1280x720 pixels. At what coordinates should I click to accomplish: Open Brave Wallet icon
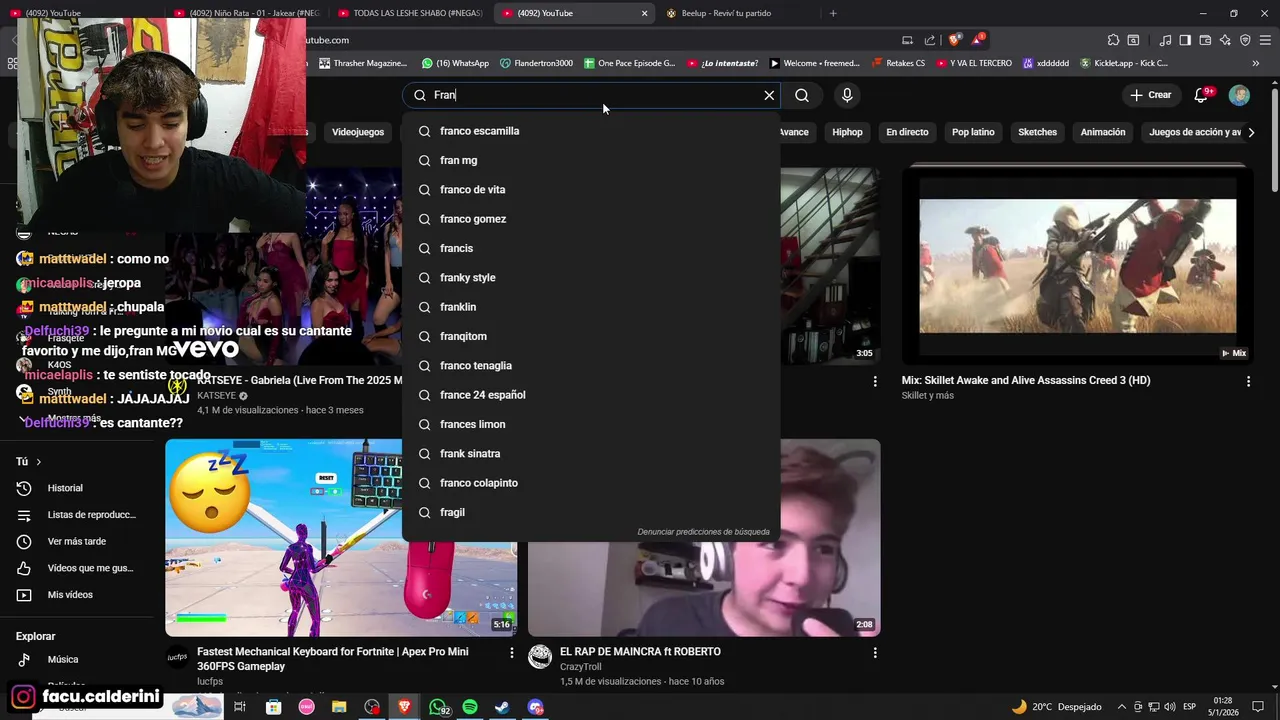point(1205,40)
